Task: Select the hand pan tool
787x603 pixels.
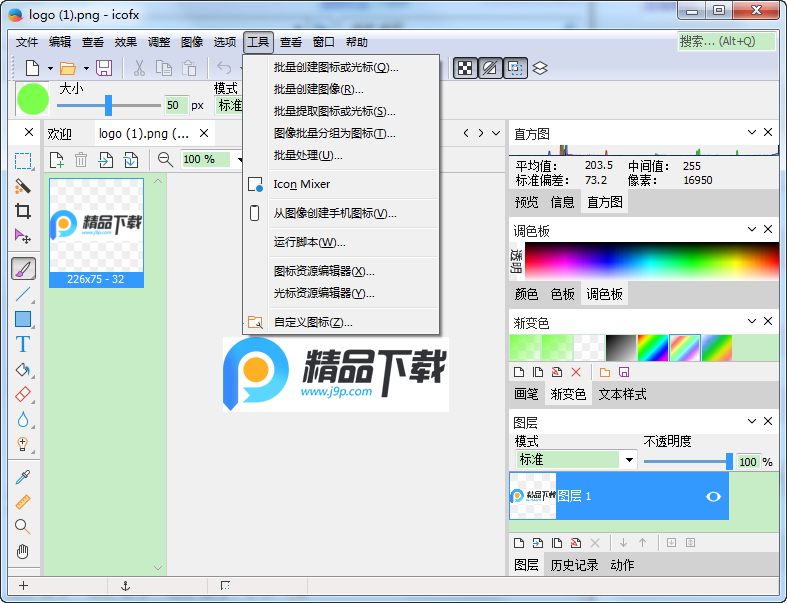Action: click(x=23, y=551)
